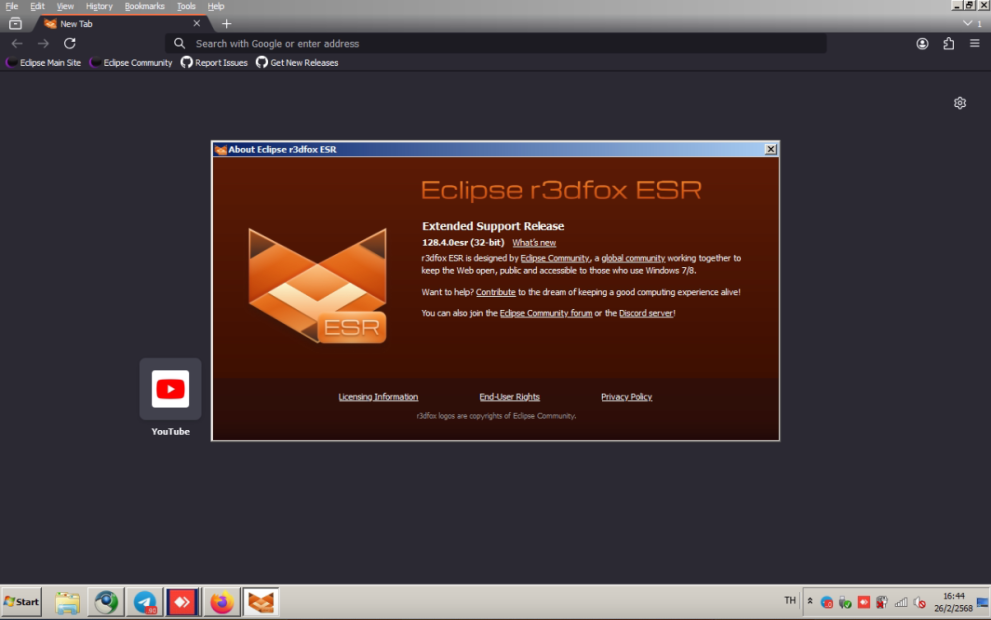This screenshot has height=620, width=991.
Task: Open the Eclipse Community link in description
Action: pos(554,258)
